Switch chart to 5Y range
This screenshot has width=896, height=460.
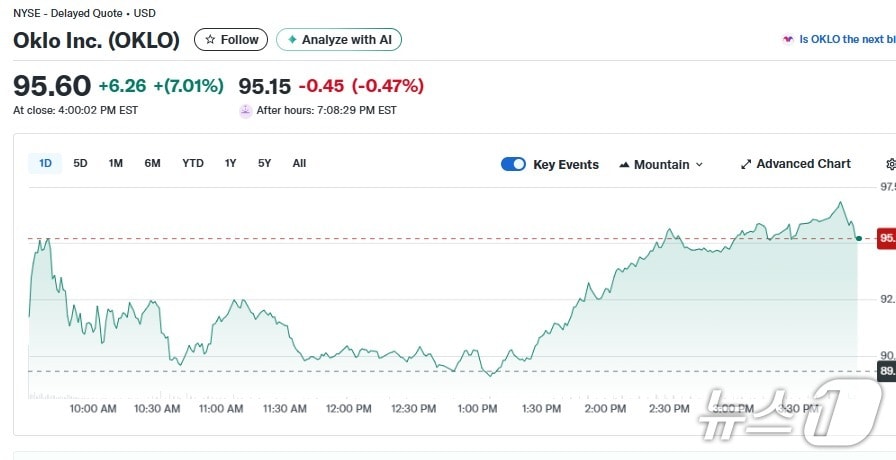264,163
